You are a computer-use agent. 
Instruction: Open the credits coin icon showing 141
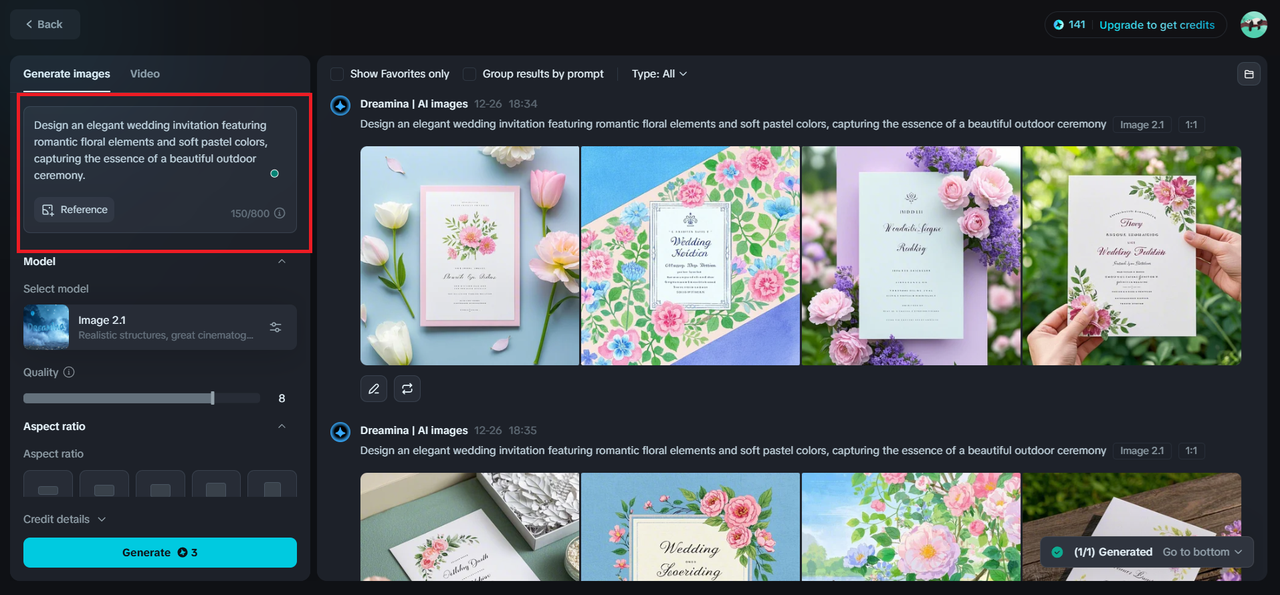click(1059, 25)
